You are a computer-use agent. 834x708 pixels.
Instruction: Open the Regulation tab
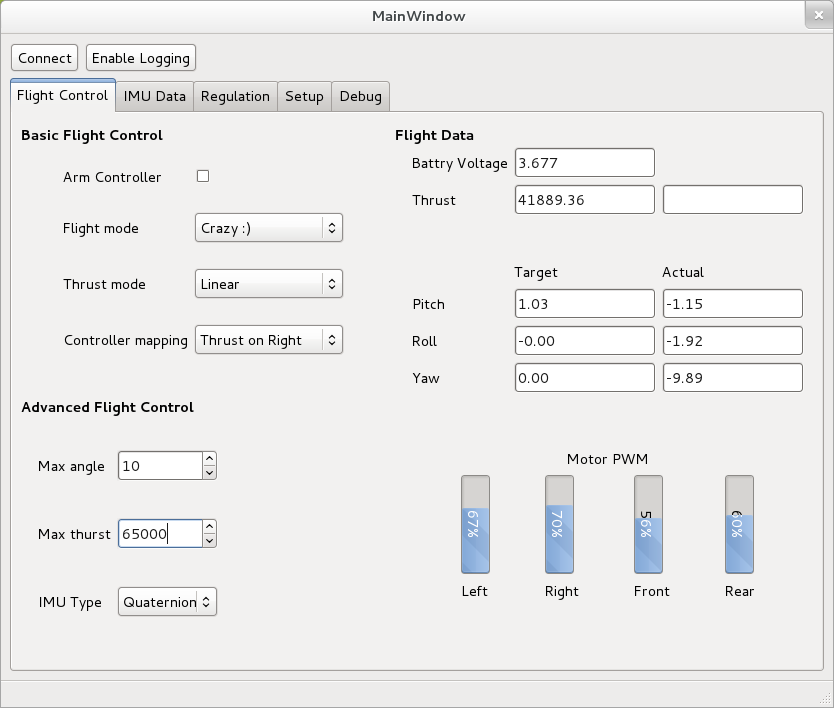[235, 96]
